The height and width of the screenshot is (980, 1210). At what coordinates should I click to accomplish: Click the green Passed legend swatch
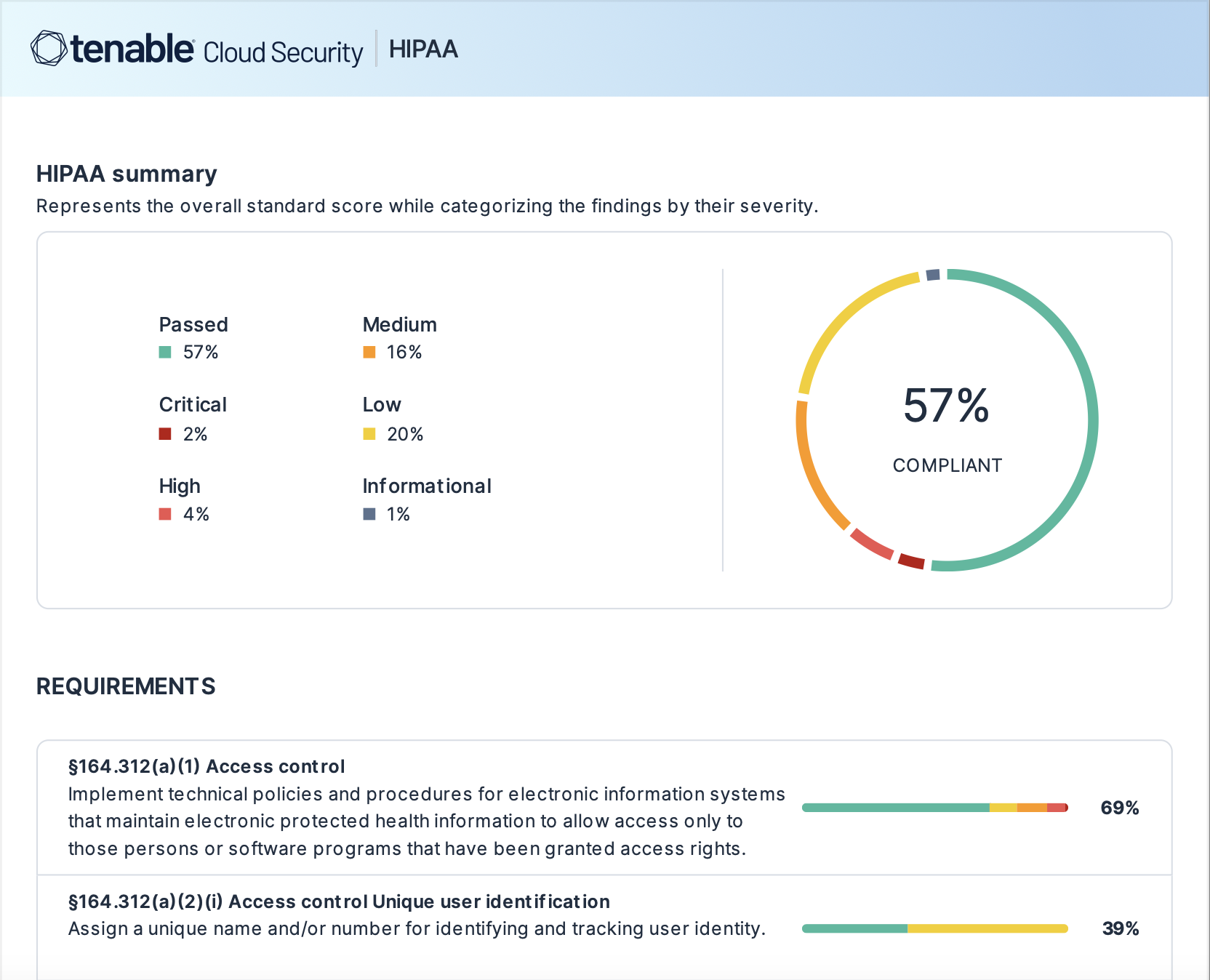[165, 353]
